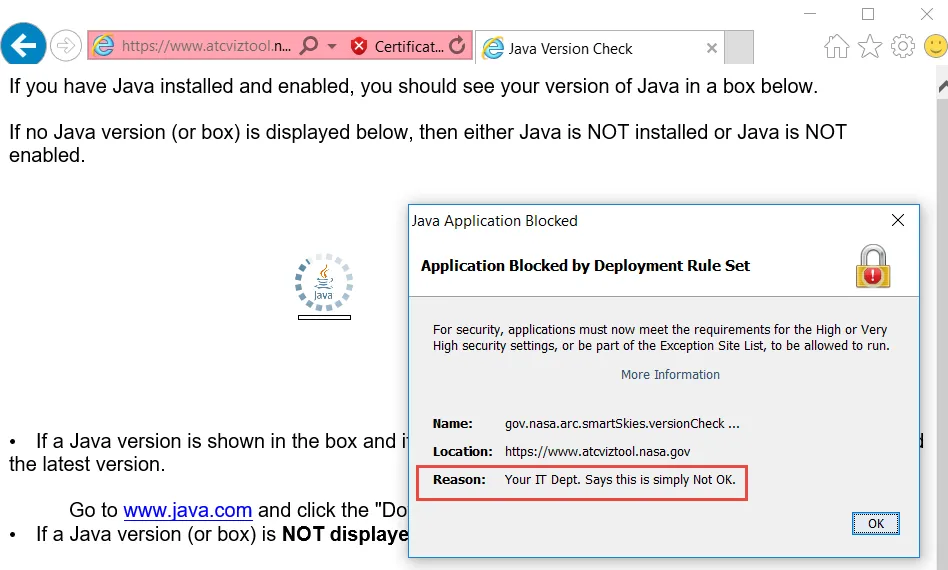Click the smiley feedback icon

coord(935,46)
